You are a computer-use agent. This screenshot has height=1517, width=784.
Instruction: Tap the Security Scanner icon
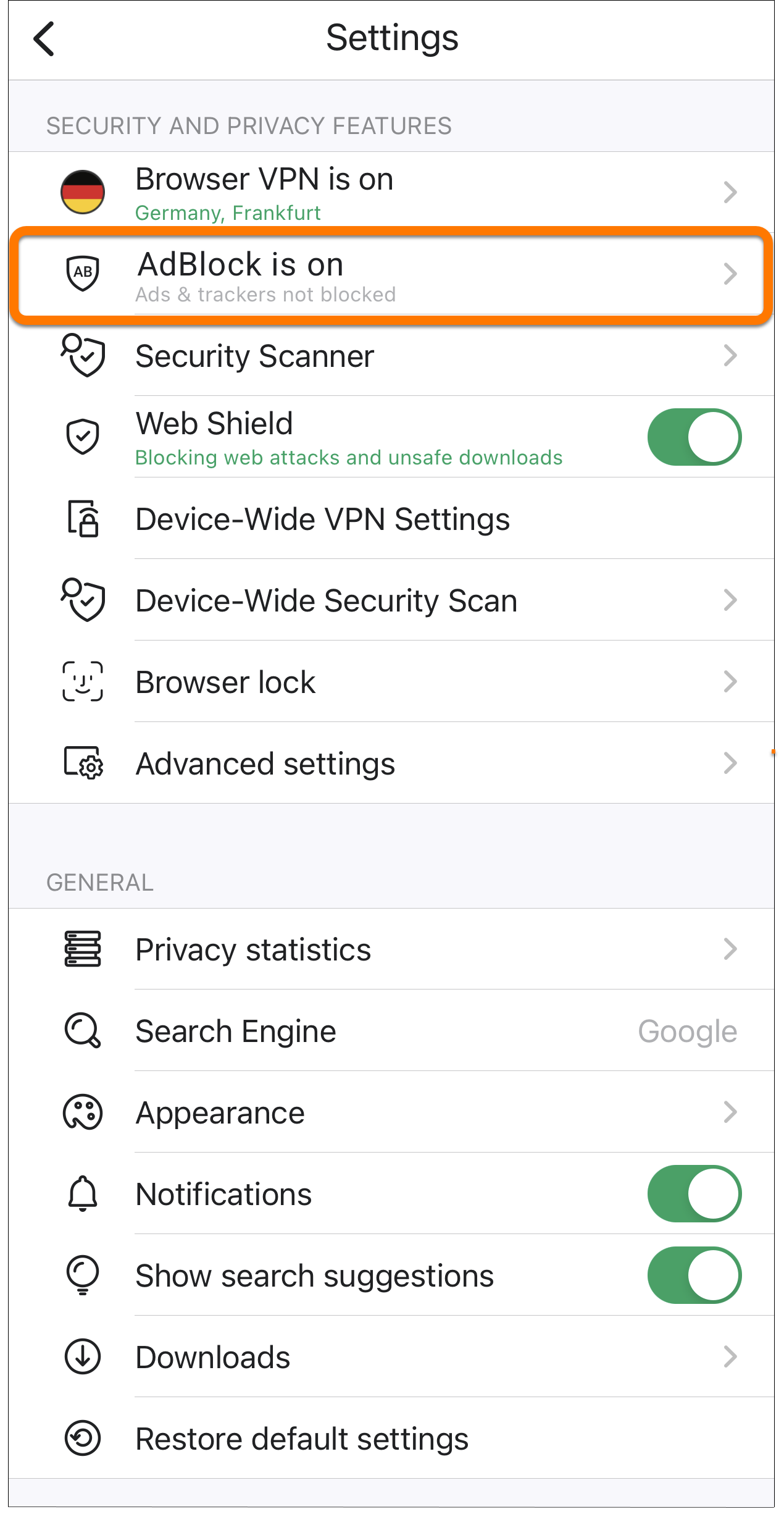tap(83, 355)
